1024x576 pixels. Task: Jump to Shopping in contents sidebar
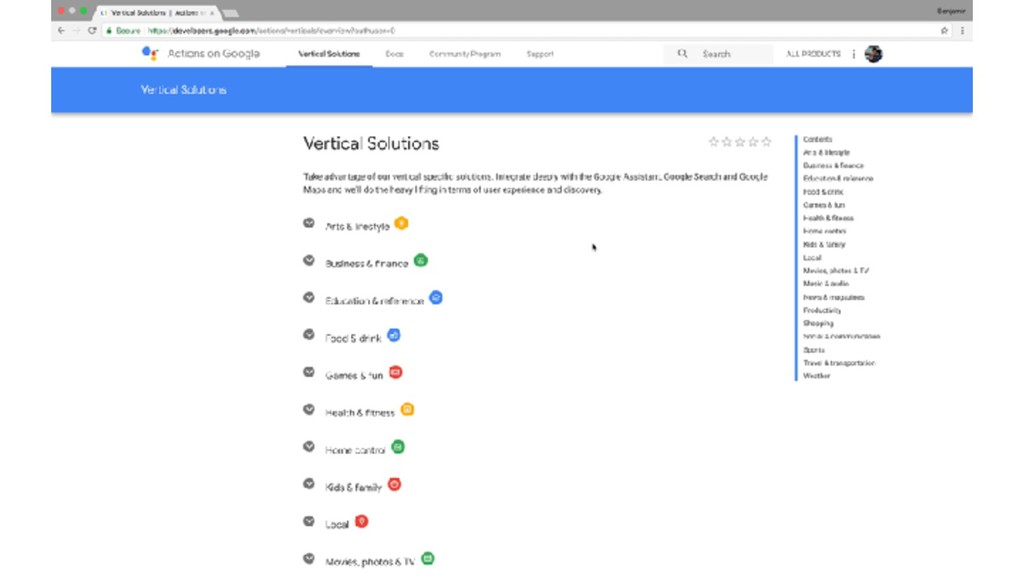tap(818, 323)
